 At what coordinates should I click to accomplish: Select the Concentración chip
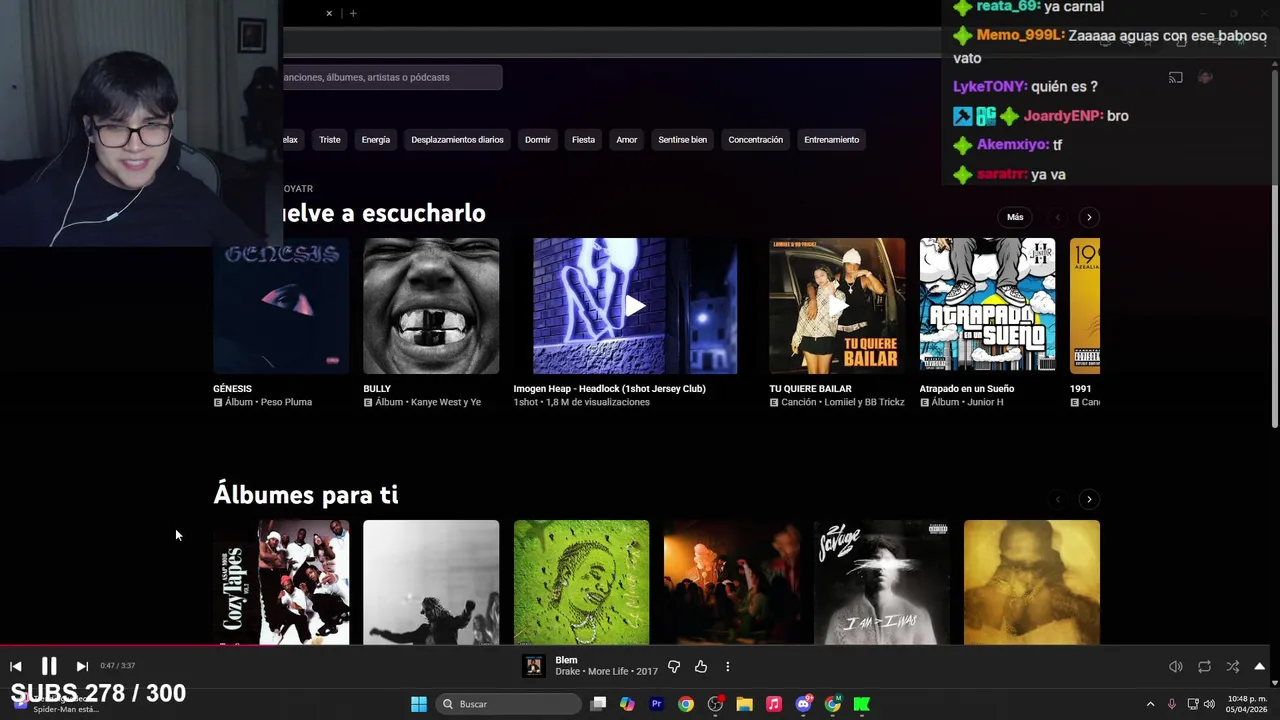click(x=756, y=140)
